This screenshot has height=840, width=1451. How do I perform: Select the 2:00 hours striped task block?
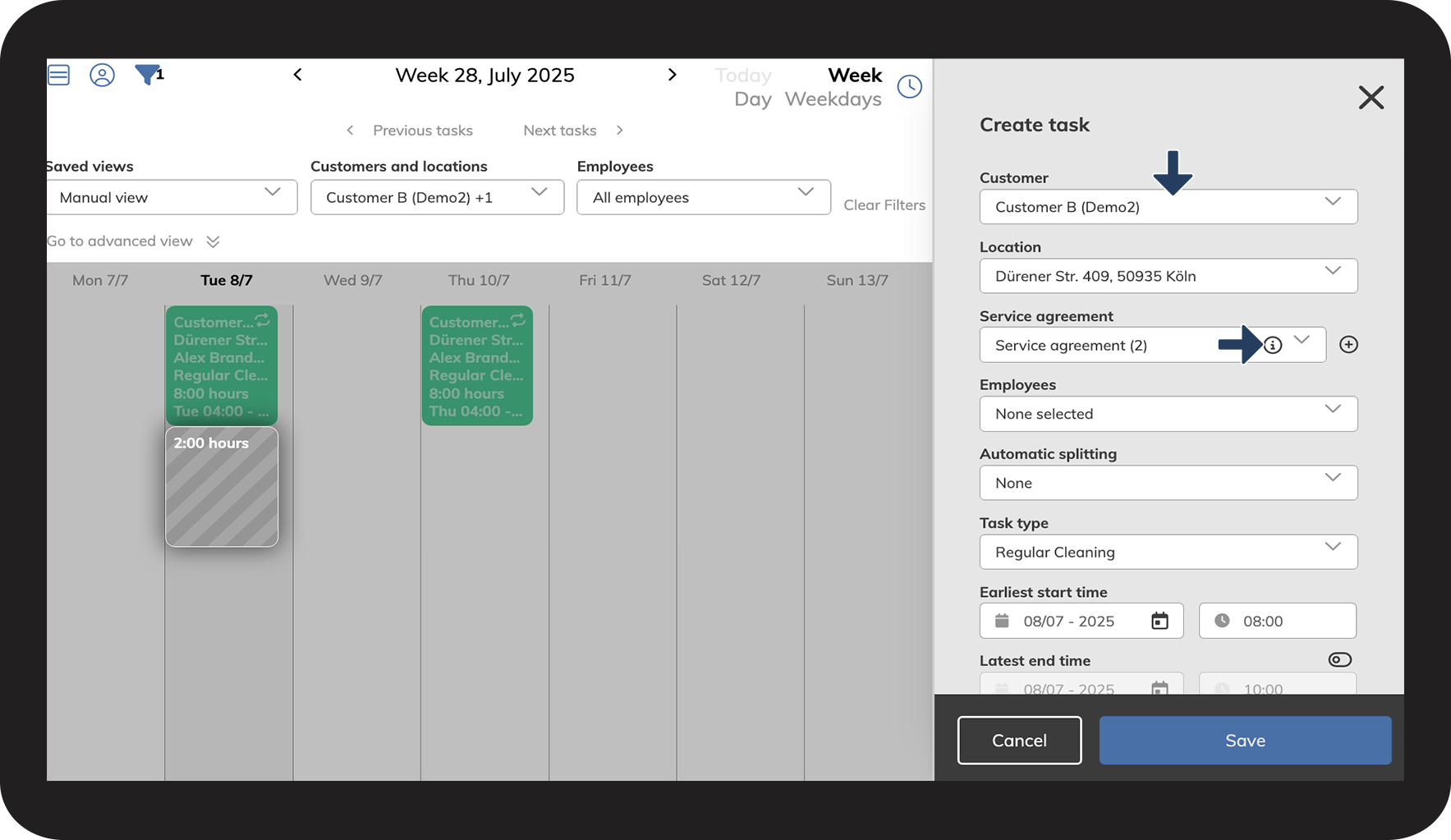(x=222, y=487)
